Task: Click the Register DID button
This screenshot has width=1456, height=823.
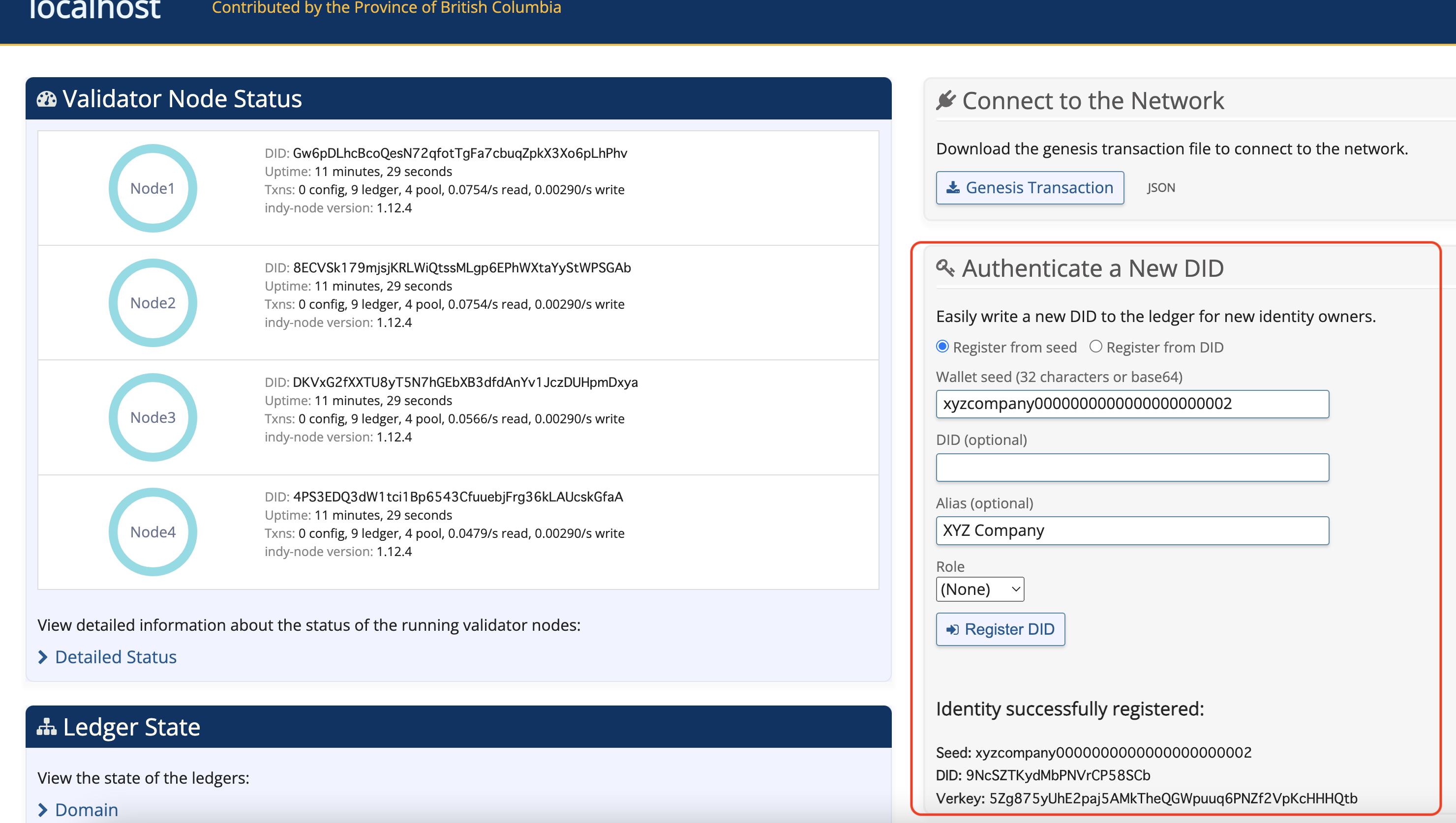Action: click(x=1000, y=629)
